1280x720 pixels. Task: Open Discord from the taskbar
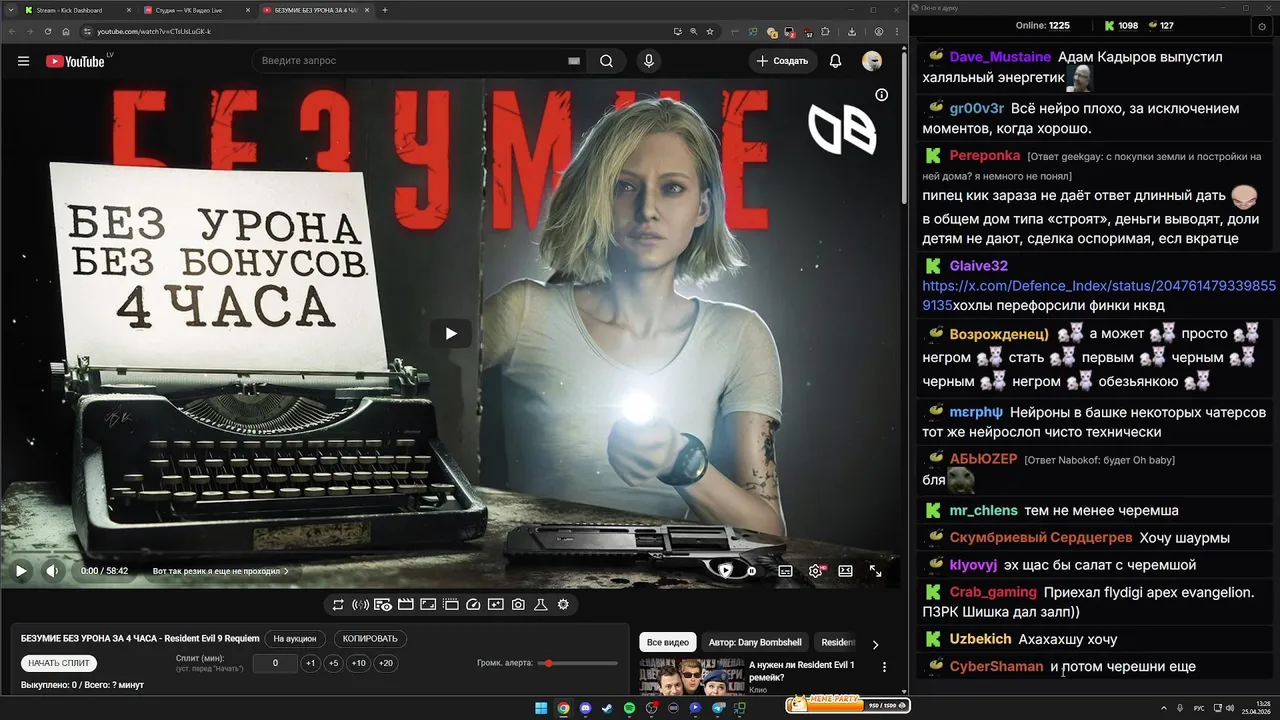click(585, 708)
